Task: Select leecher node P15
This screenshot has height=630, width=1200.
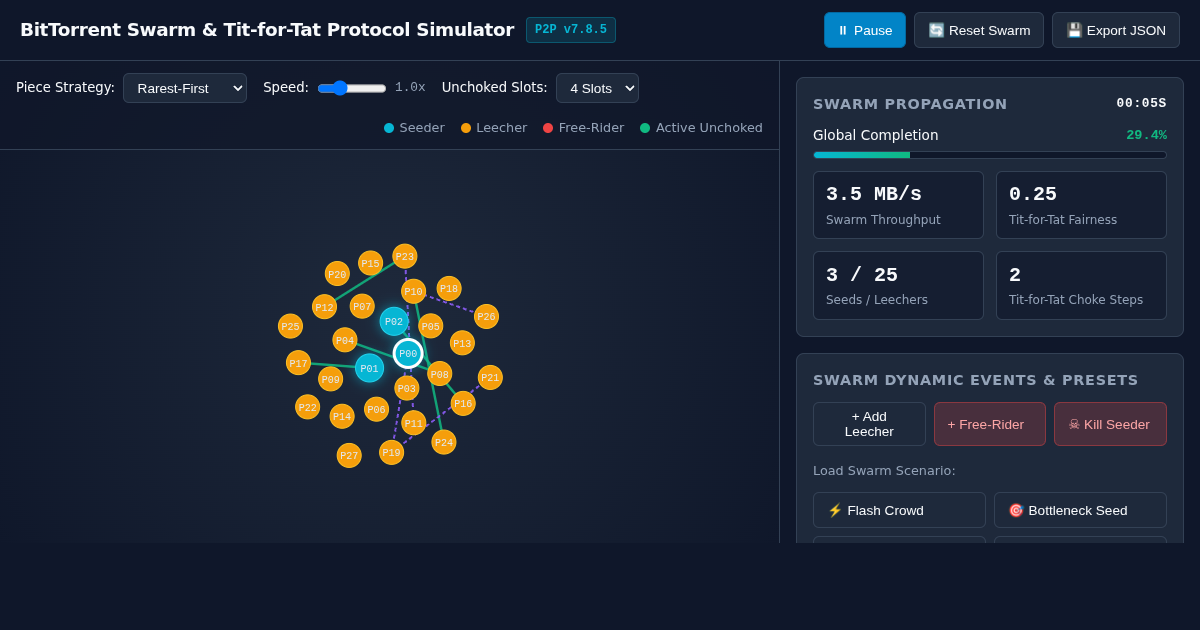Action: coord(370,263)
